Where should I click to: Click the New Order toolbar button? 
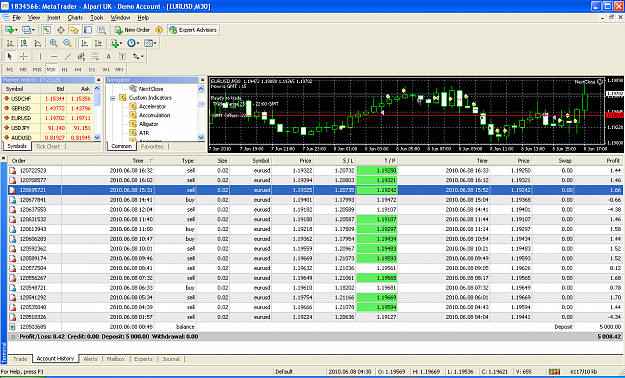(x=132, y=30)
